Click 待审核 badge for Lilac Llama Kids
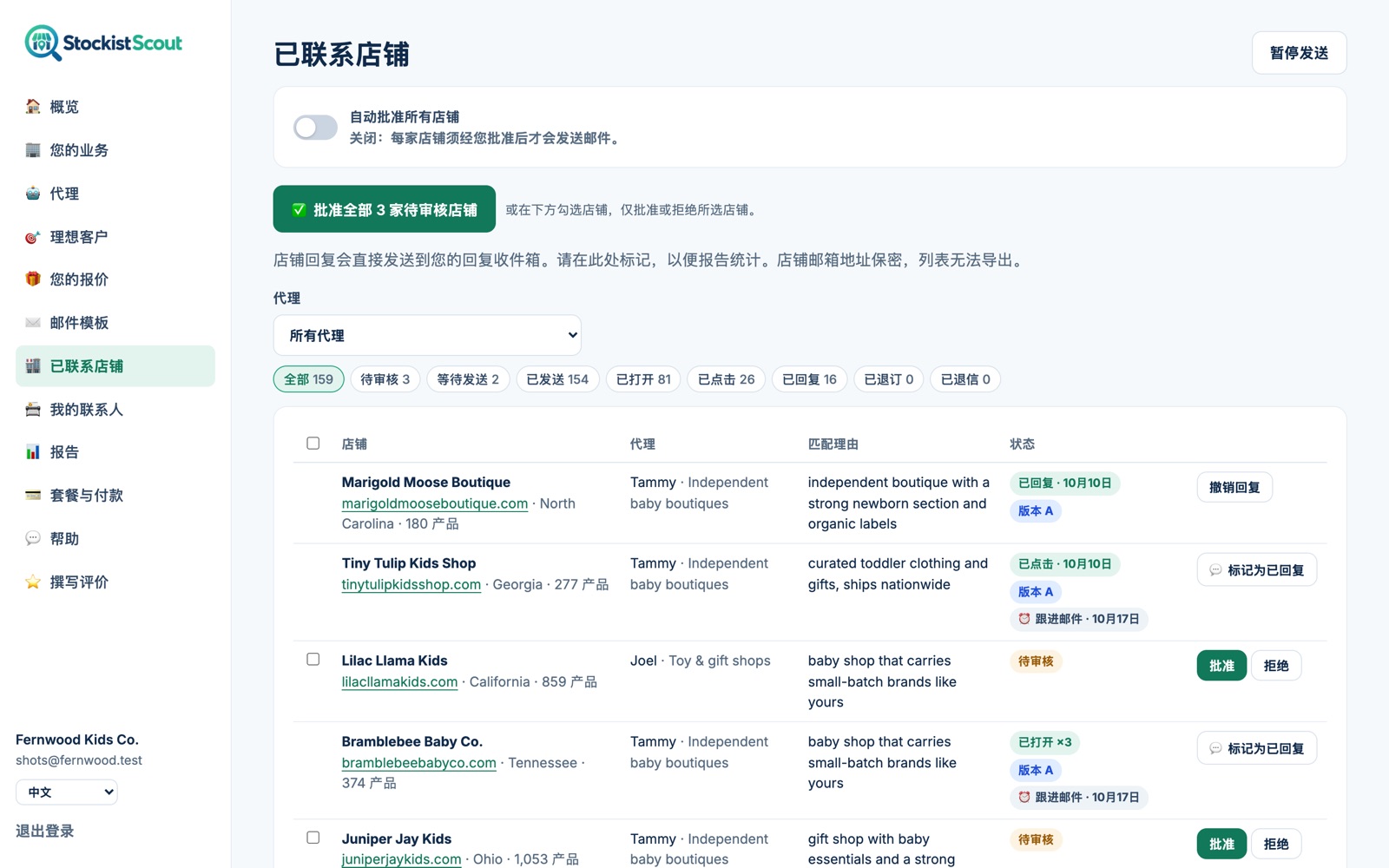Viewport: 1389px width, 868px height. pos(1036,661)
